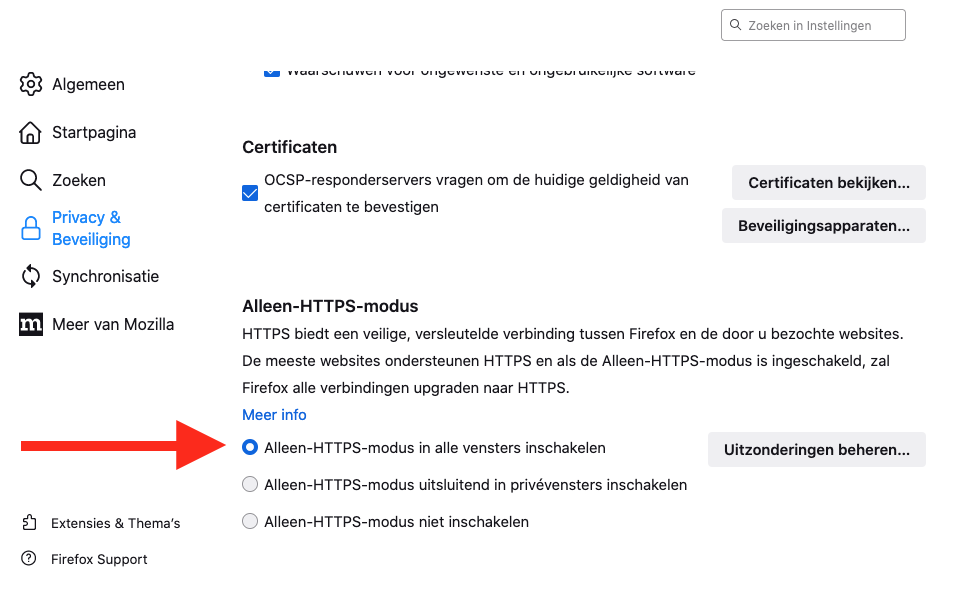Click the Mozilla logo icon
The height and width of the screenshot is (596, 969).
pos(31,324)
